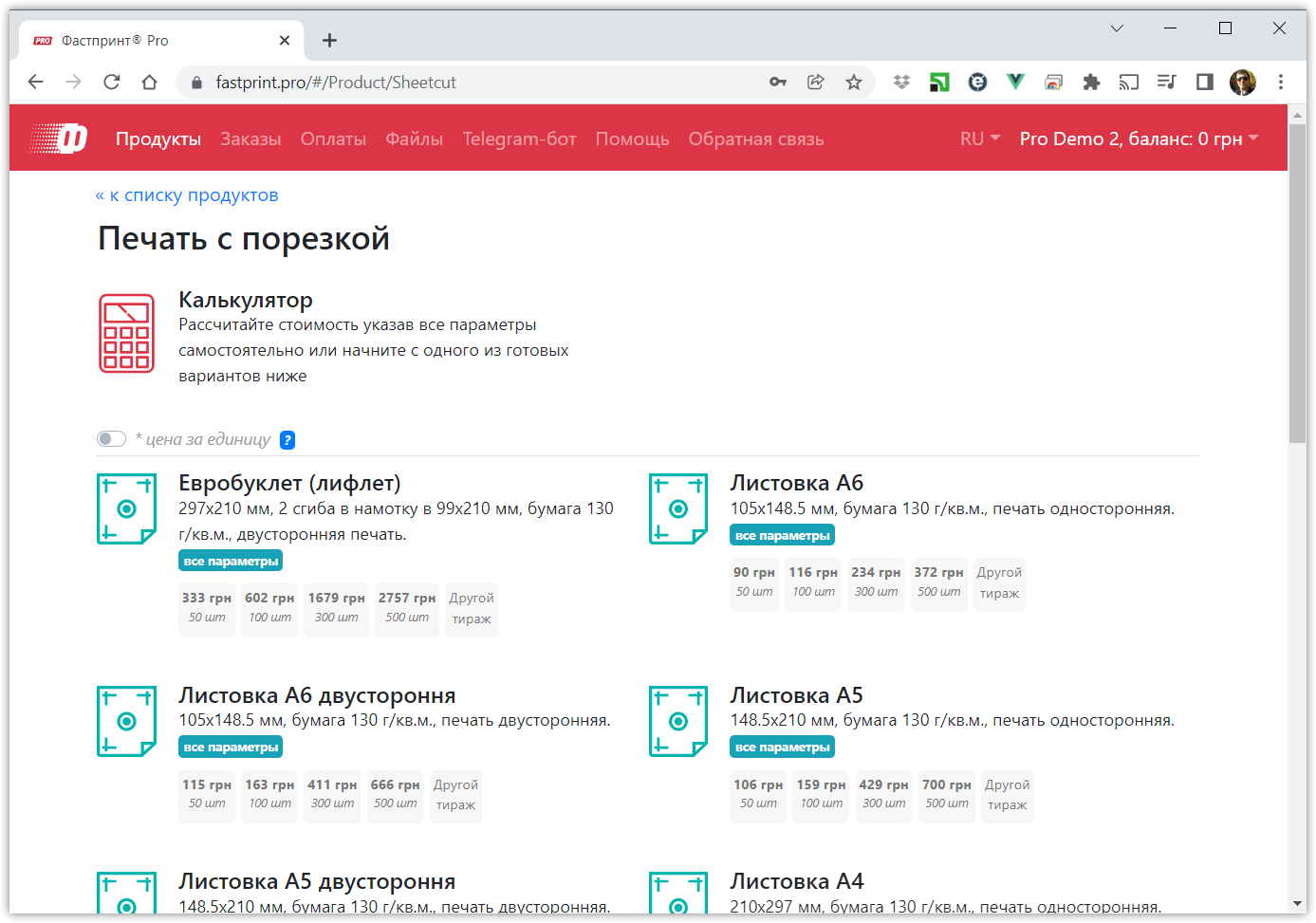Expand the Pro Demo 2 account menu
The image size is (1316, 923).
[x=1139, y=138]
